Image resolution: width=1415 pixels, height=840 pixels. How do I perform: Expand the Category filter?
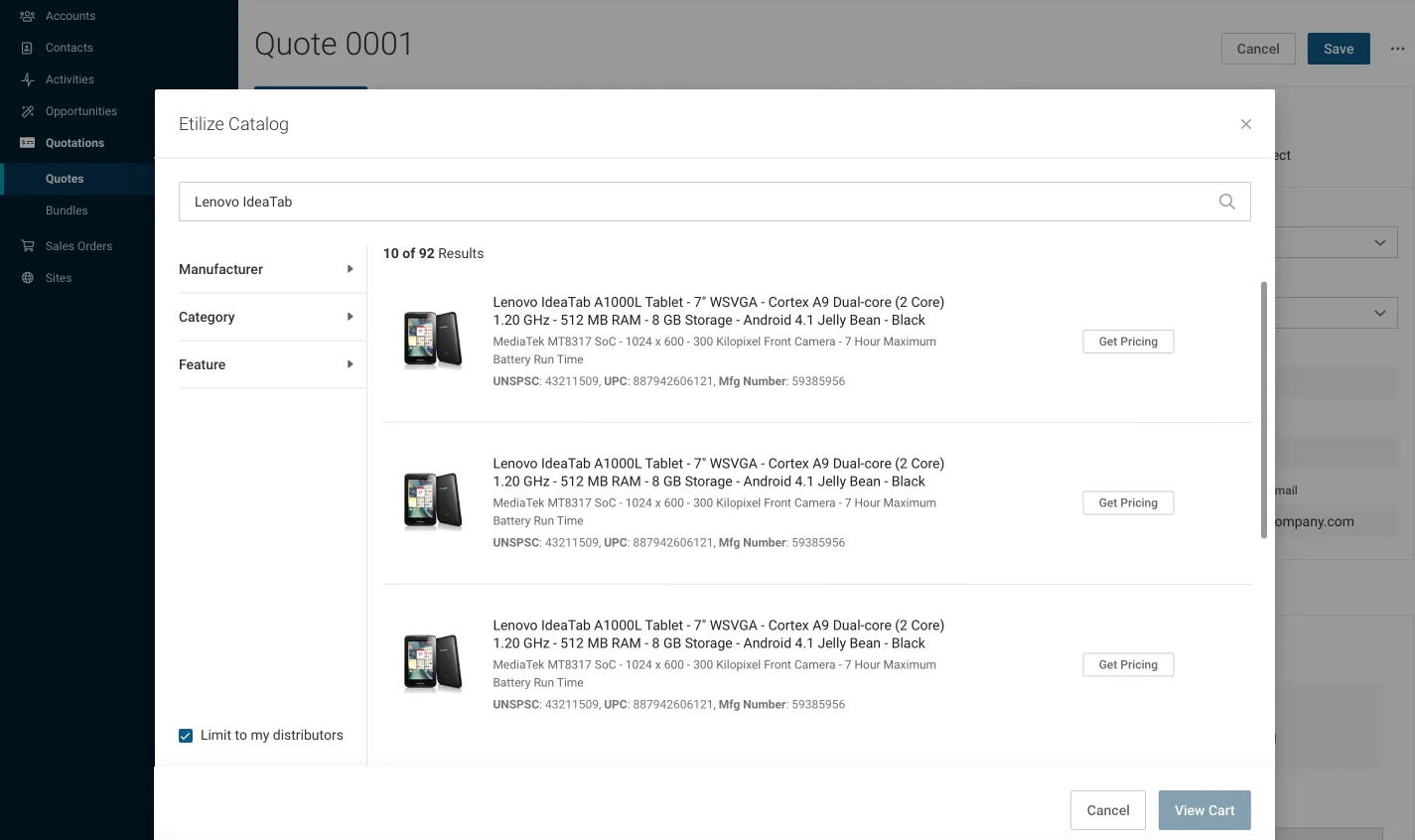pos(266,317)
